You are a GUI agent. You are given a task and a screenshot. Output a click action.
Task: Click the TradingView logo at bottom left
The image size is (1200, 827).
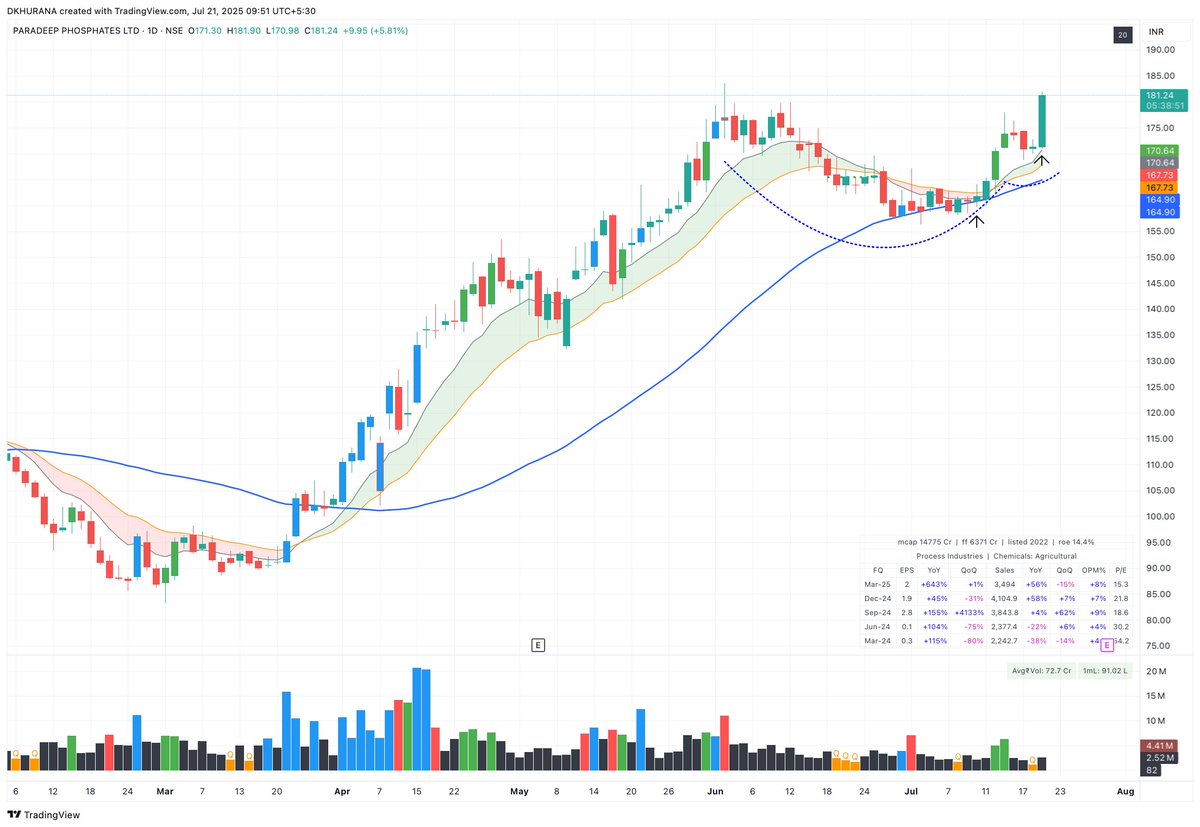pos(45,813)
